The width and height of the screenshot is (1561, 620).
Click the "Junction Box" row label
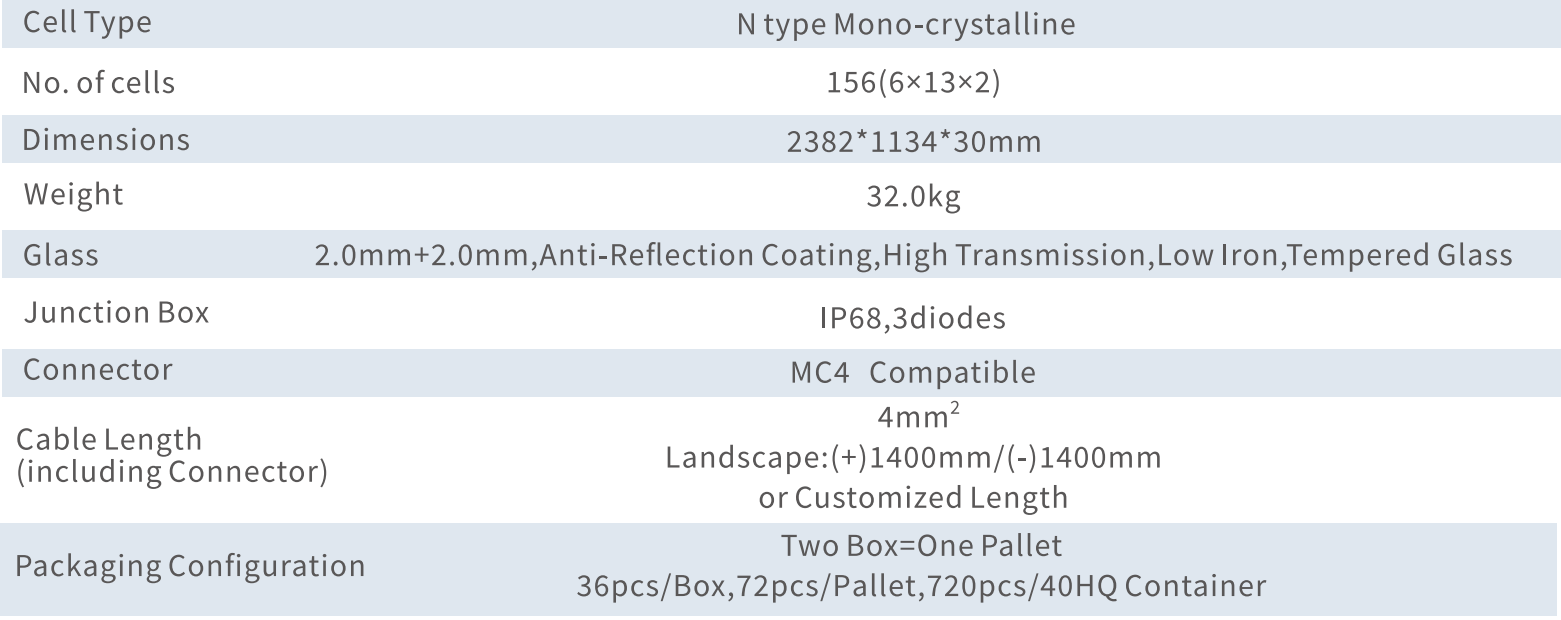tap(115, 312)
